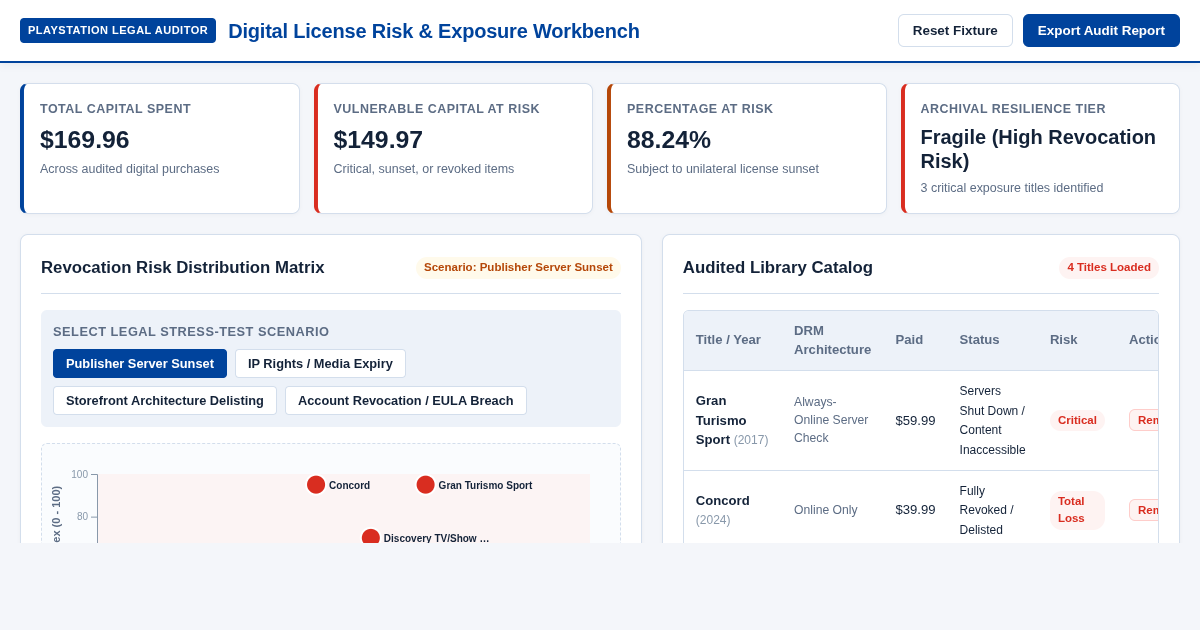Click the DRM Architecture column header
The image size is (1200, 630).
[832, 340]
